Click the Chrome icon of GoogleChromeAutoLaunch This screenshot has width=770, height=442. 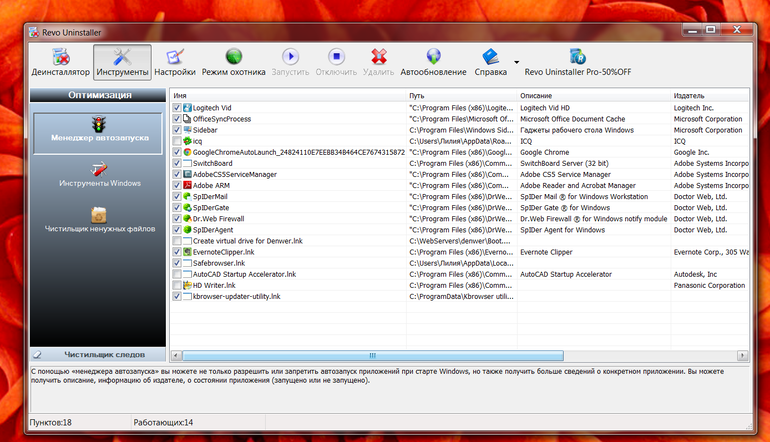click(187, 152)
